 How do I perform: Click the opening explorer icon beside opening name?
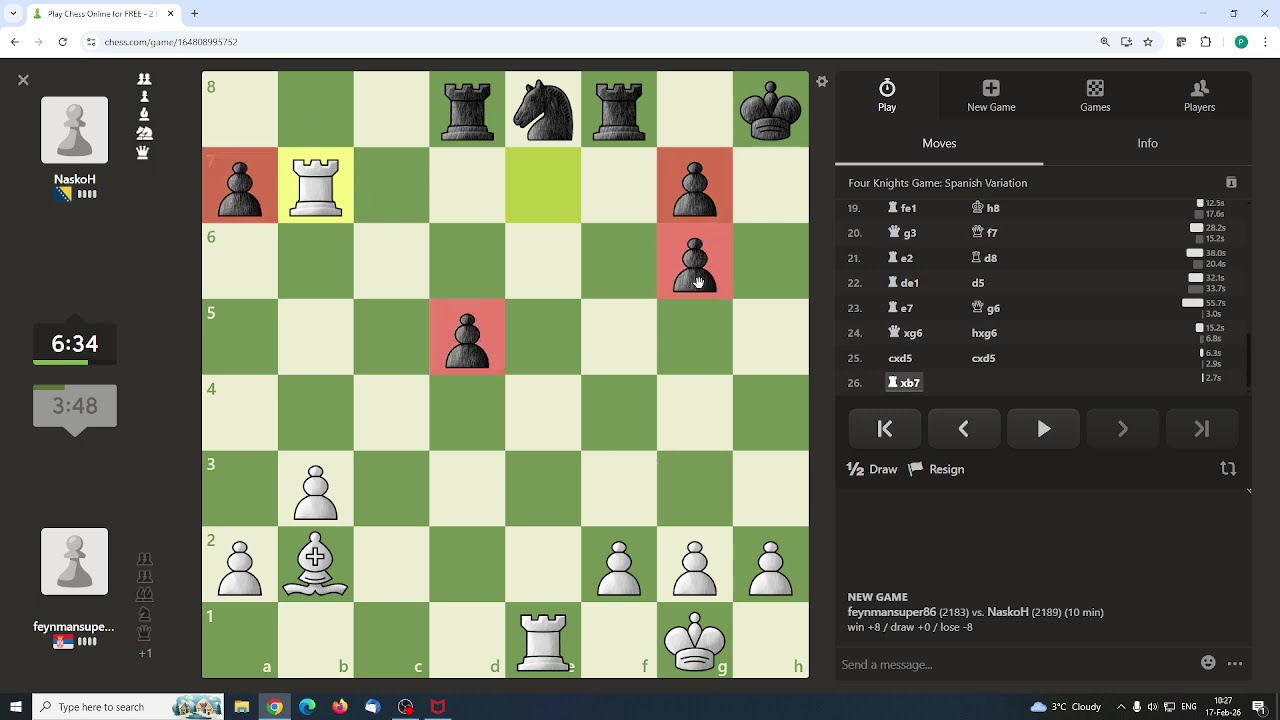tap(1231, 183)
